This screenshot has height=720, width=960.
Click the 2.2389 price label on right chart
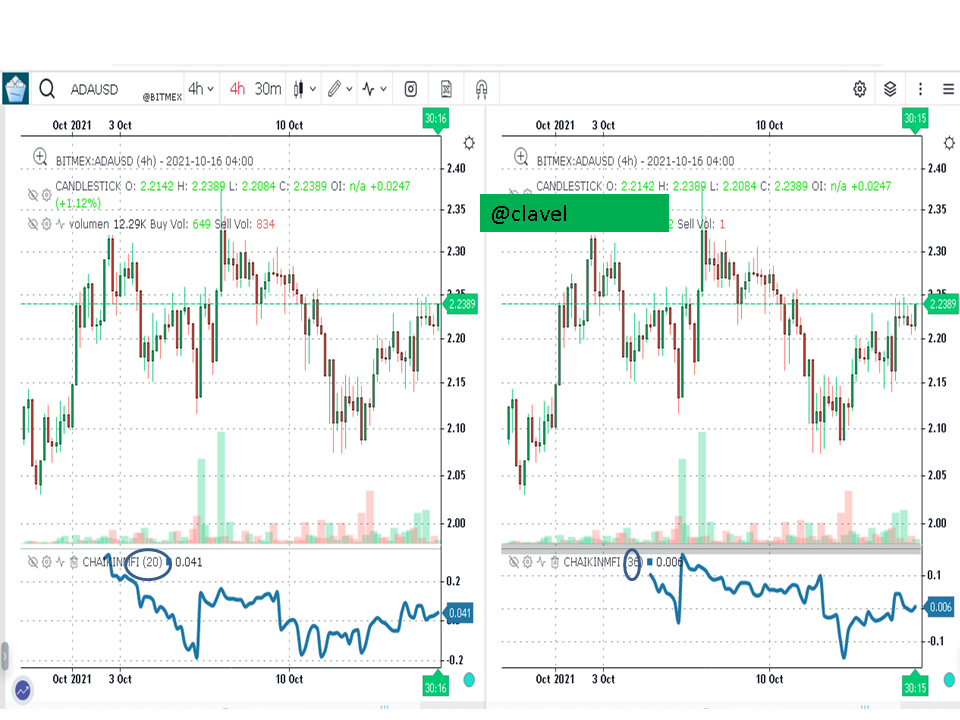(942, 304)
